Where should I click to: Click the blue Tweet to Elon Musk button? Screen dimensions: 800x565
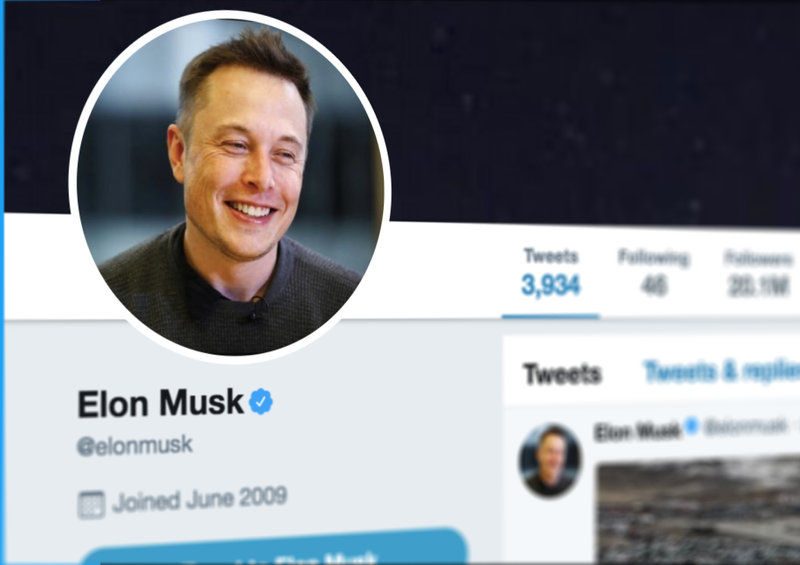[x=276, y=547]
